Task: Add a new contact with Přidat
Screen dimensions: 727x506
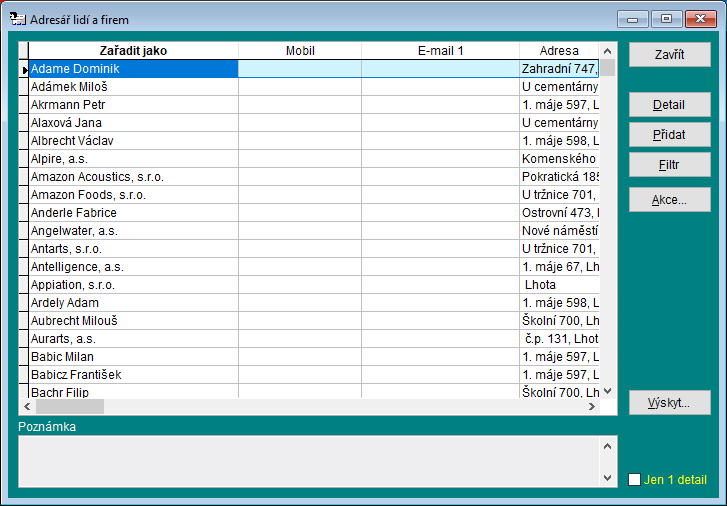Action: (x=669, y=134)
